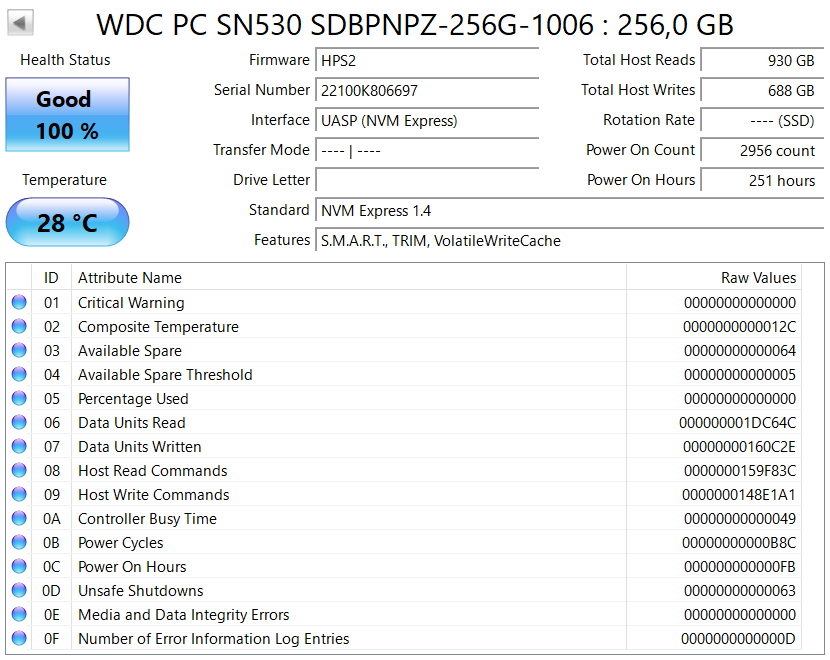This screenshot has height=660, width=830.
Task: Click the Firmware HPS2 field
Action: [x=427, y=60]
